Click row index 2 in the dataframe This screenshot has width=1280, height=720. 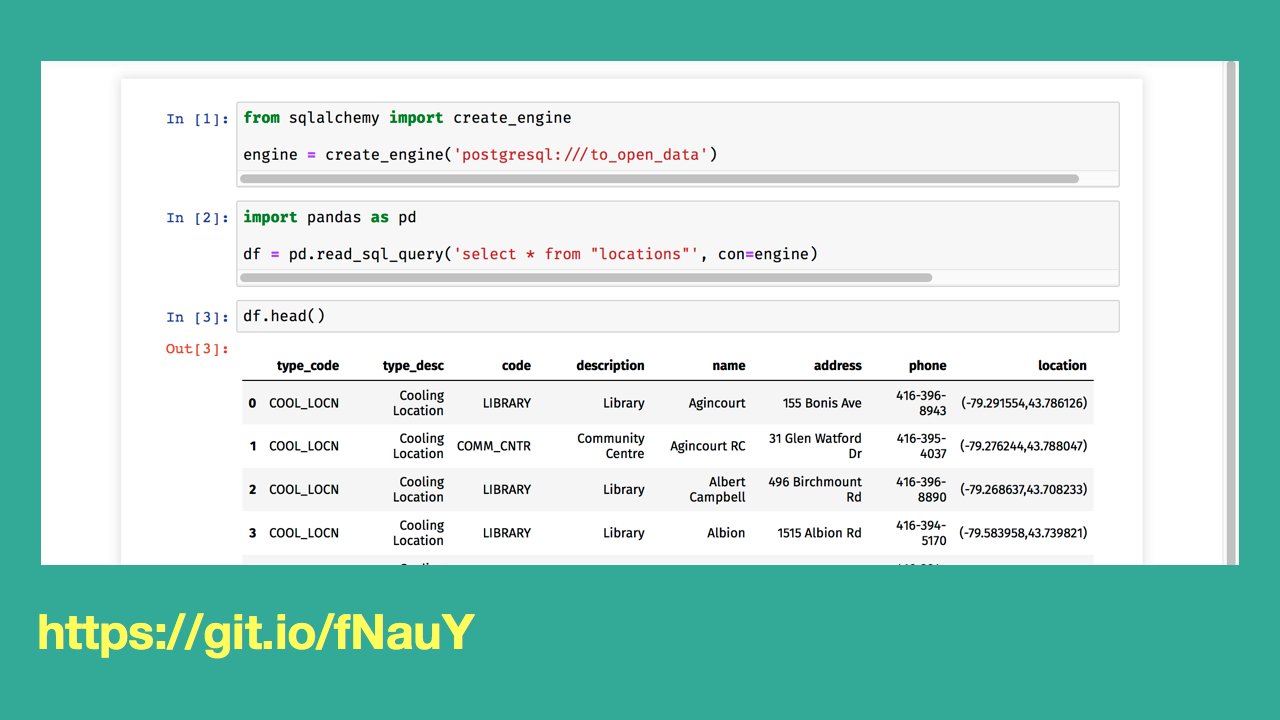[x=253, y=490]
